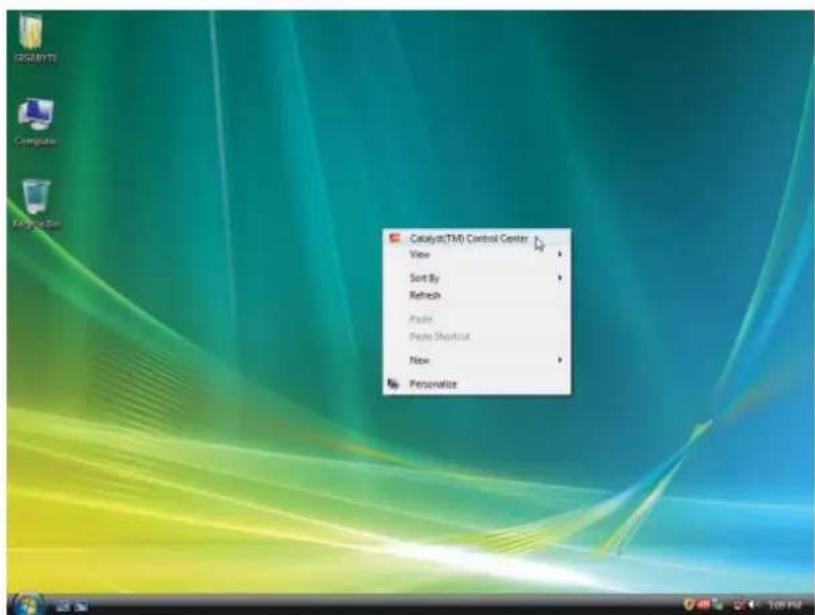Expand the View submenu arrow
Screen dimensions: 815x615
point(560,254)
